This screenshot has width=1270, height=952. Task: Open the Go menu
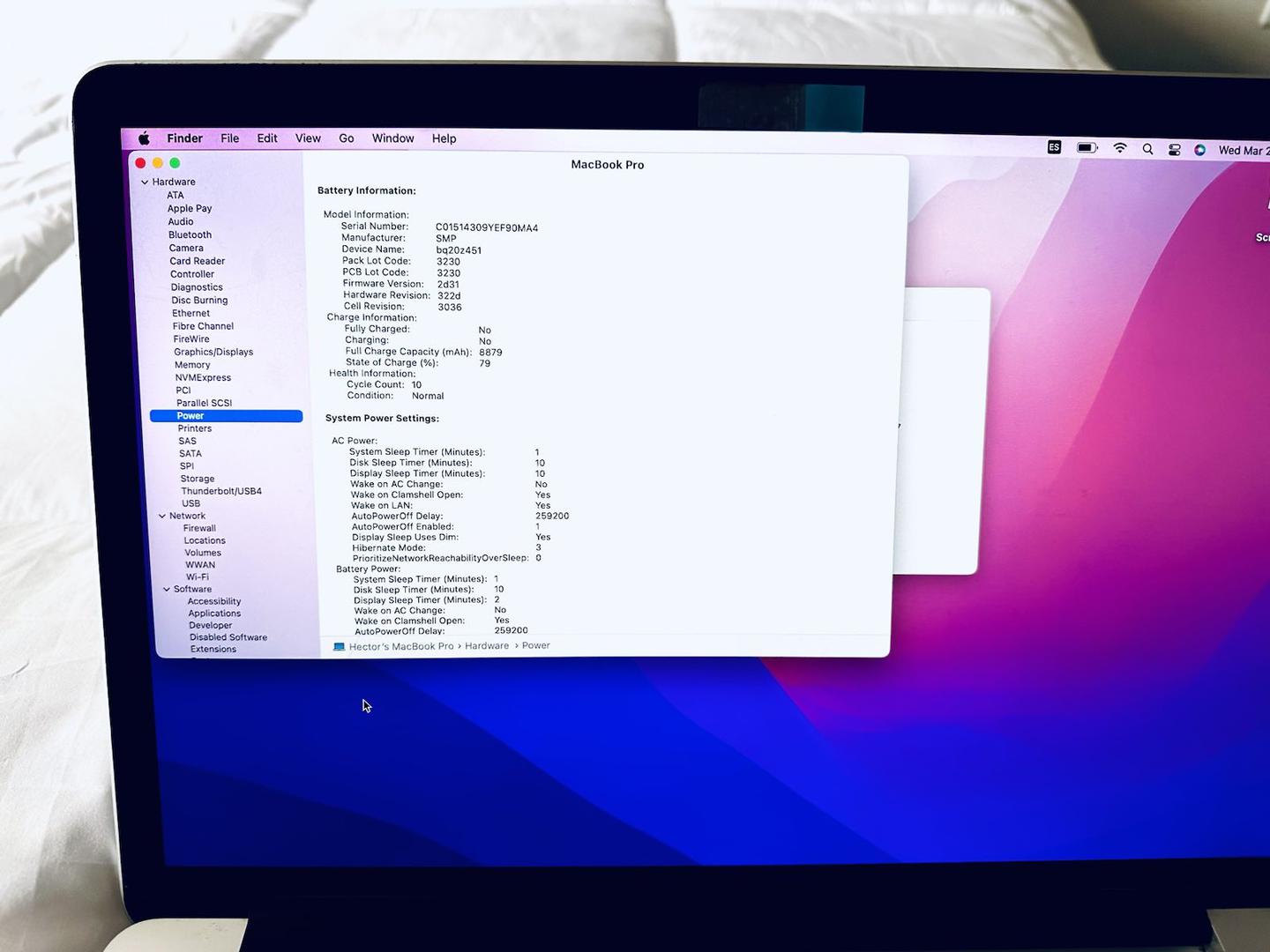coord(347,138)
